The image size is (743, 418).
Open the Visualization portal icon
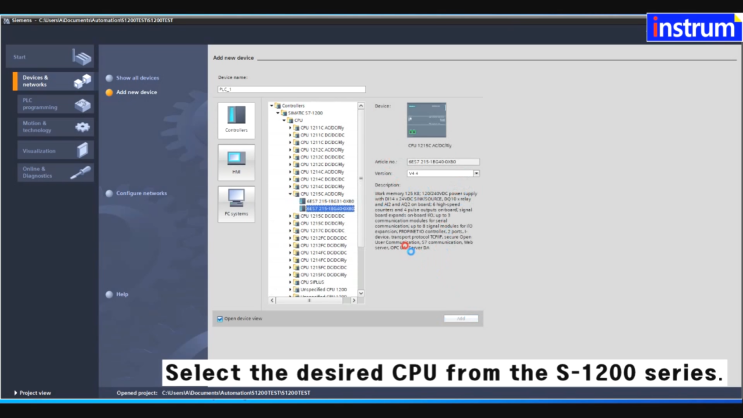82,150
